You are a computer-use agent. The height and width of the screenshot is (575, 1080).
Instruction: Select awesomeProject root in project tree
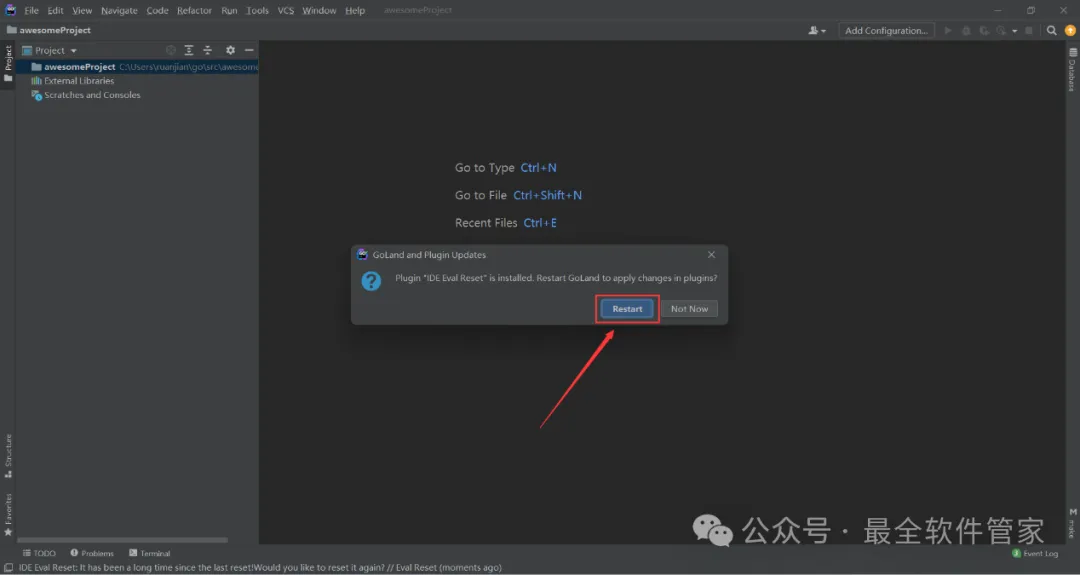137,67
